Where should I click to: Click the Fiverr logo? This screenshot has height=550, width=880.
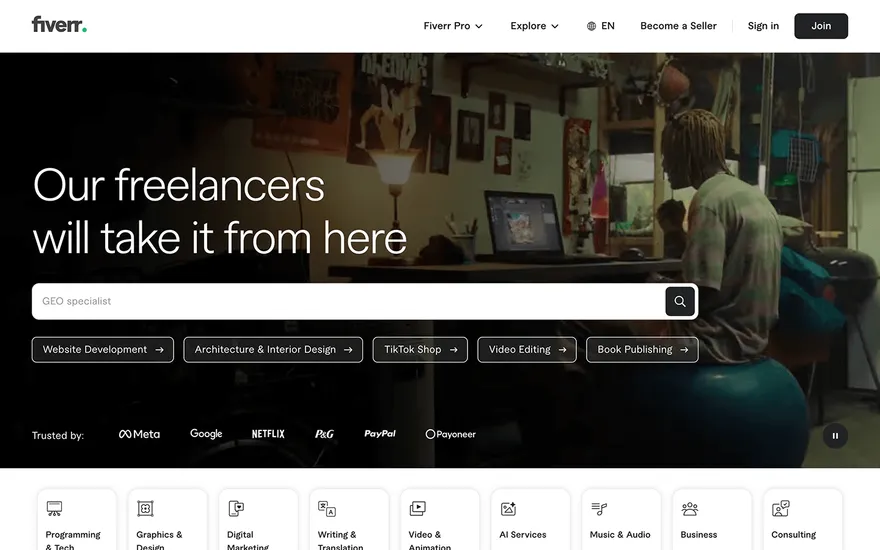tap(59, 25)
